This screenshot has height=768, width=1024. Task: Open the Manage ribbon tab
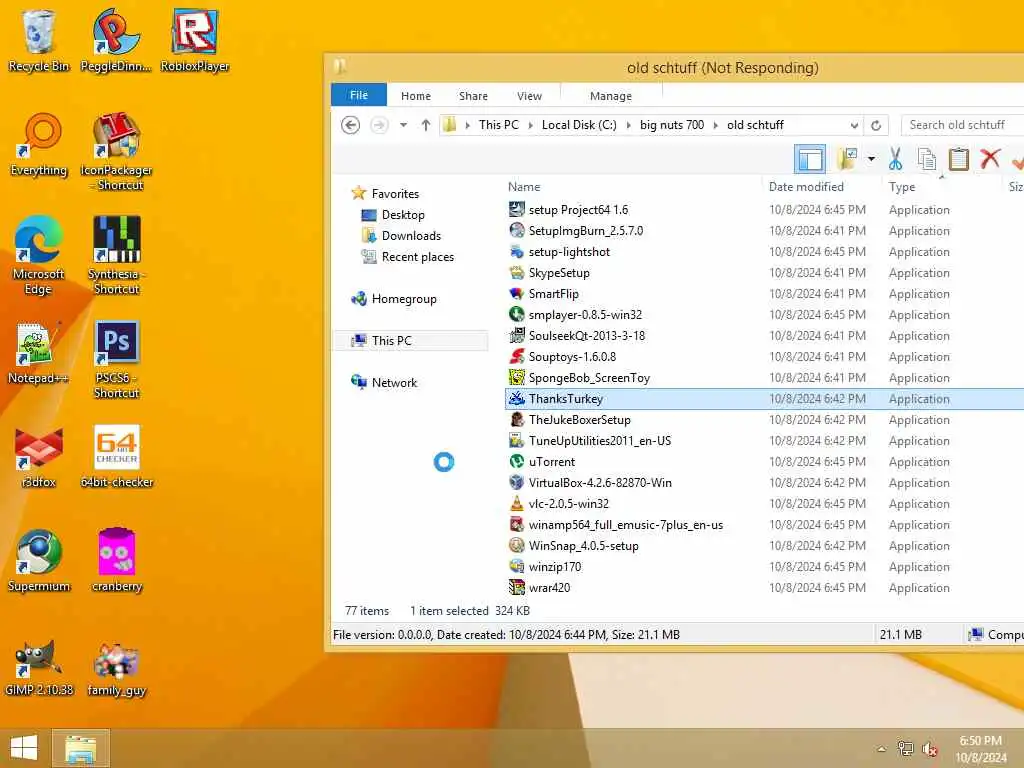click(611, 96)
